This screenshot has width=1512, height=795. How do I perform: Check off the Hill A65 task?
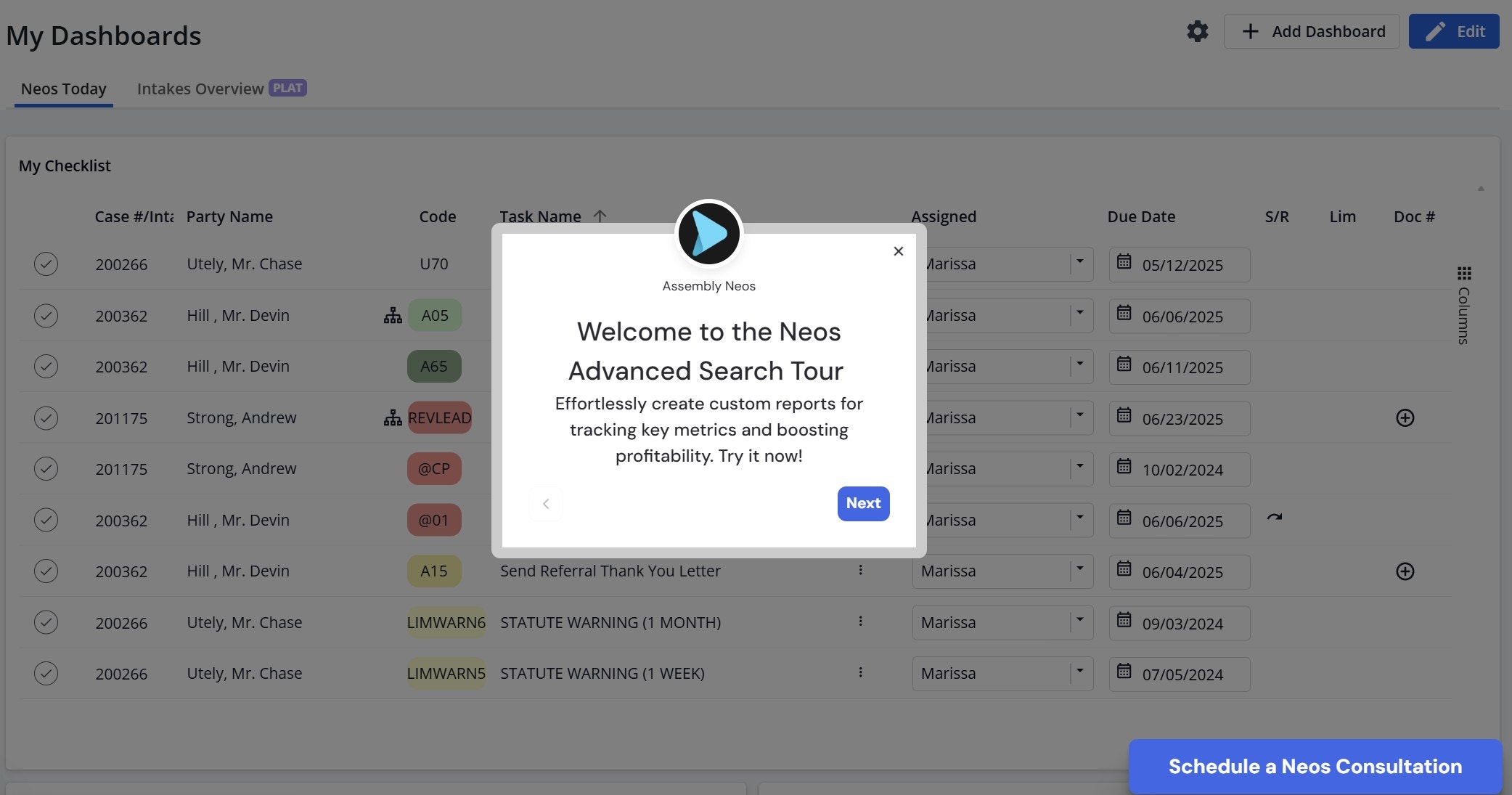point(46,366)
